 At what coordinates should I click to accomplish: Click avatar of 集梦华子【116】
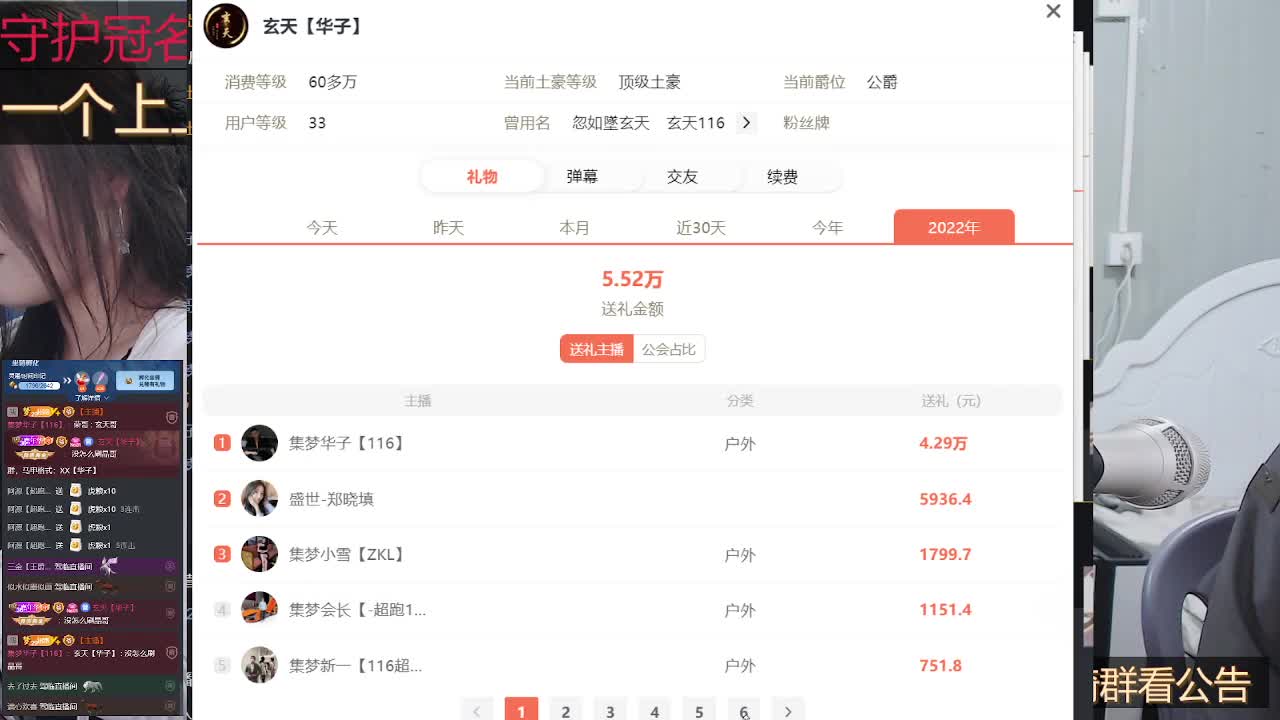259,443
